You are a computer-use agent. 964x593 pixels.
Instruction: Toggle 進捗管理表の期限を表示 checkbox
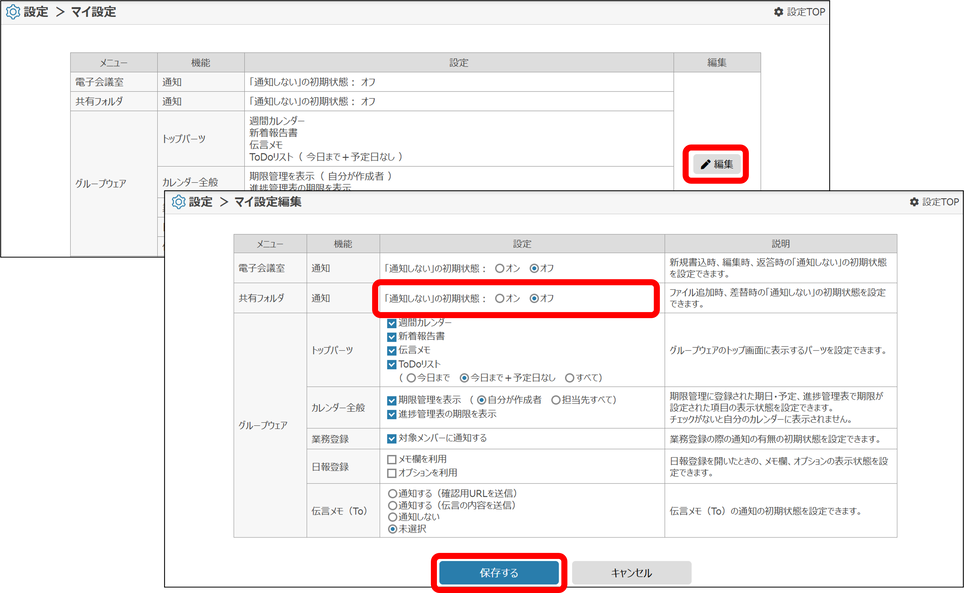(392, 413)
